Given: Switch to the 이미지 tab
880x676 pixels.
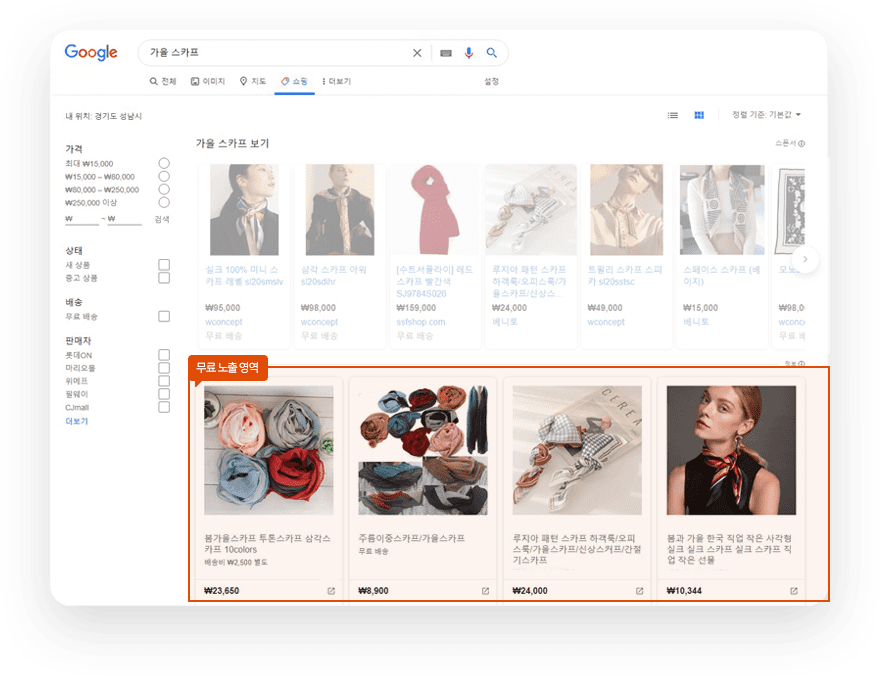Looking at the screenshot, I should click(x=208, y=81).
